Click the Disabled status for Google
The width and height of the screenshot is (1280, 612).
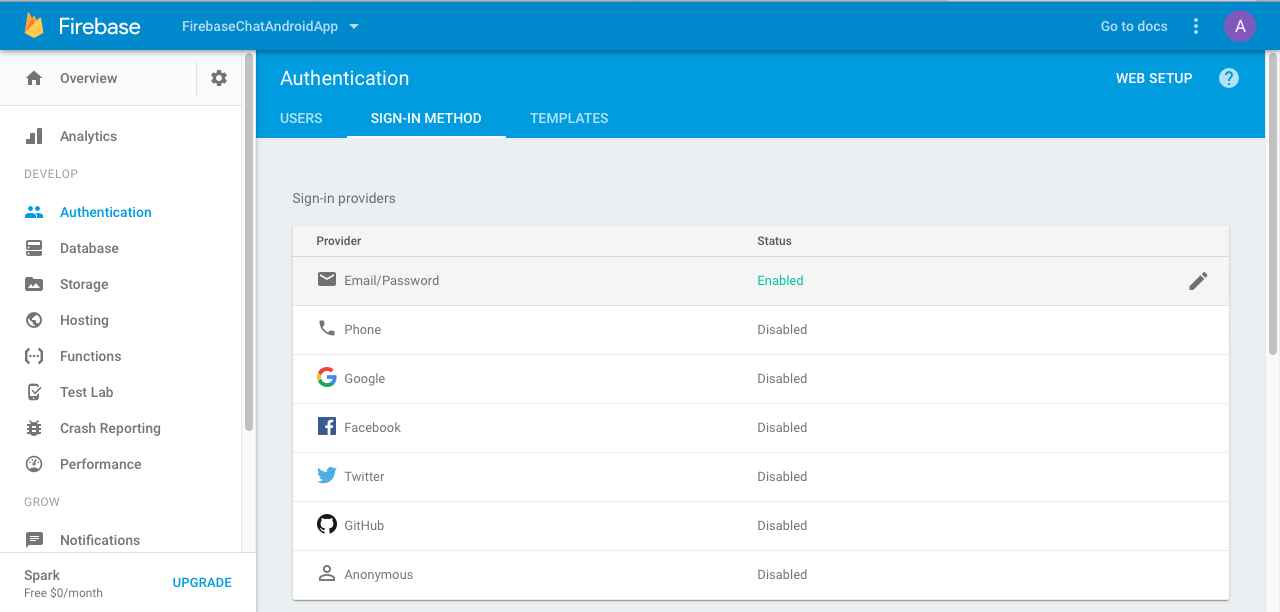click(x=782, y=379)
